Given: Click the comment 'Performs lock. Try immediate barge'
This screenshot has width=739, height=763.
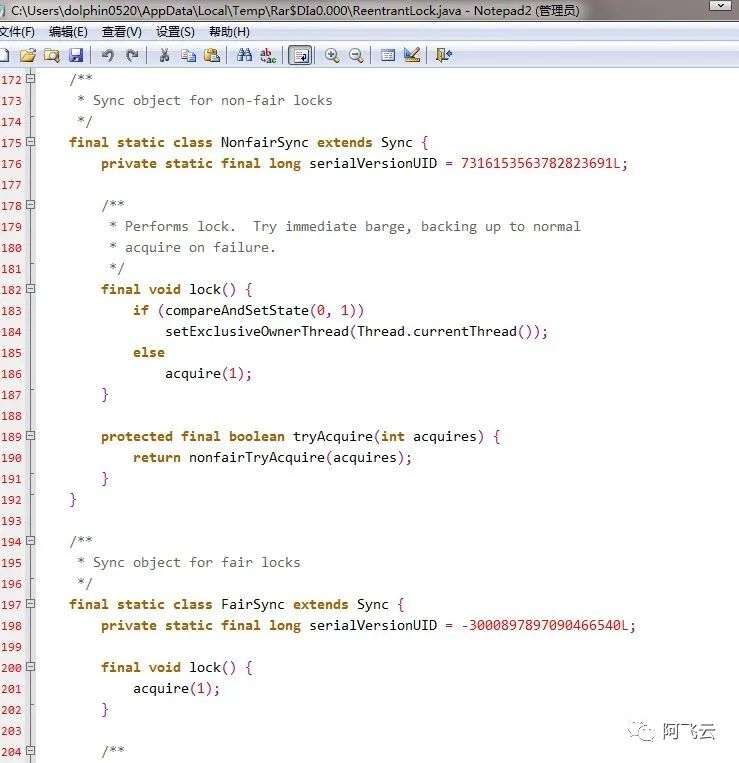Looking at the screenshot, I should pos(268,227).
